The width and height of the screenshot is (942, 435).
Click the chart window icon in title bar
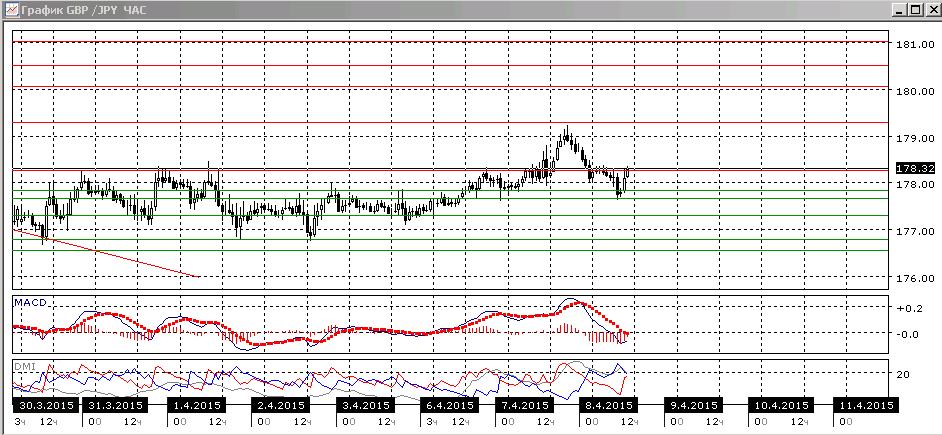11,10
